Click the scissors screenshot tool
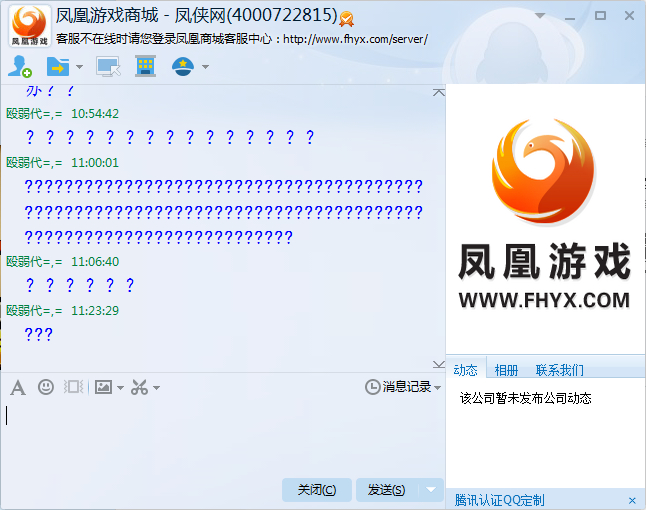 tap(139, 387)
